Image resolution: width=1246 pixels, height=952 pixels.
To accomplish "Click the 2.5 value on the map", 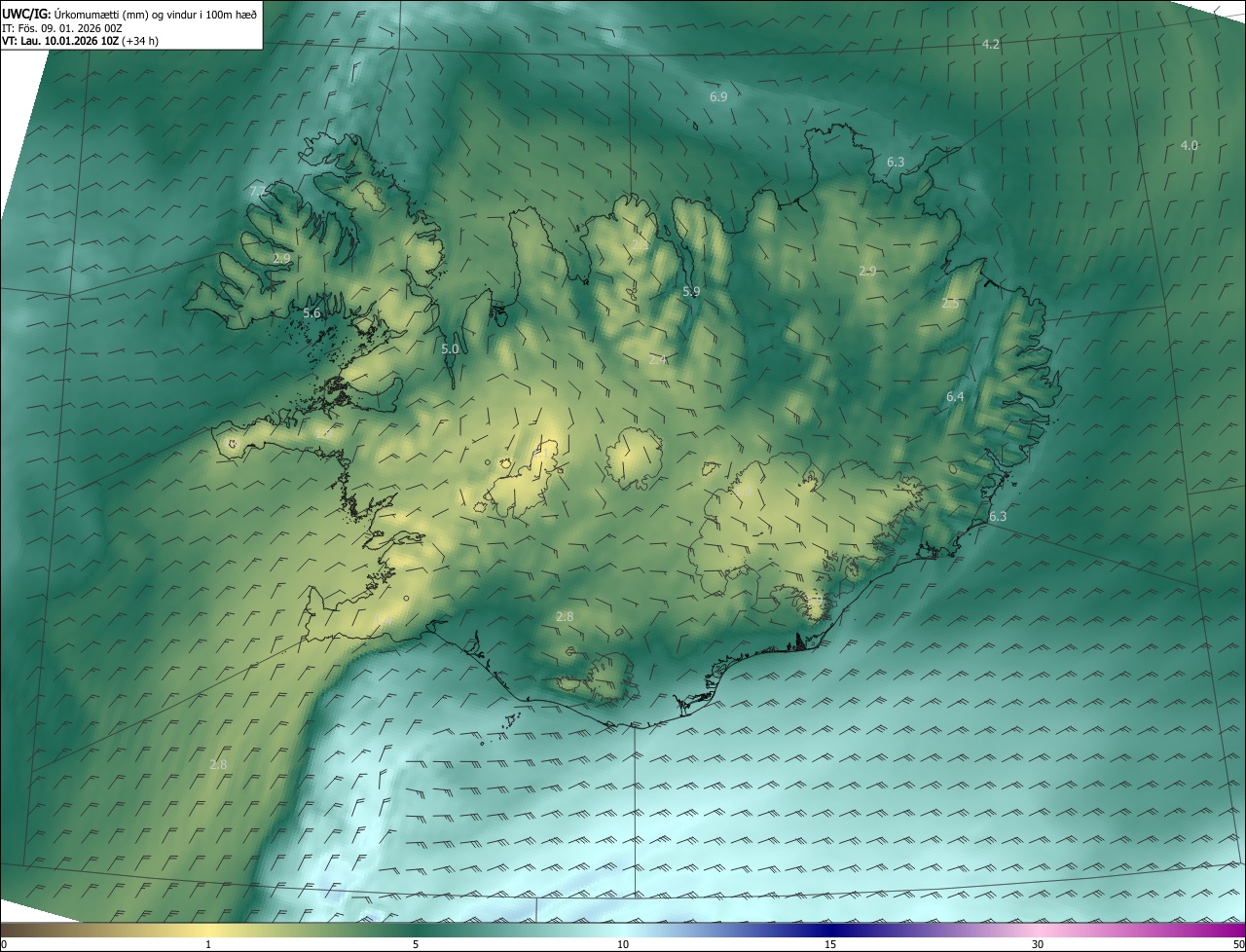I will 950,304.
